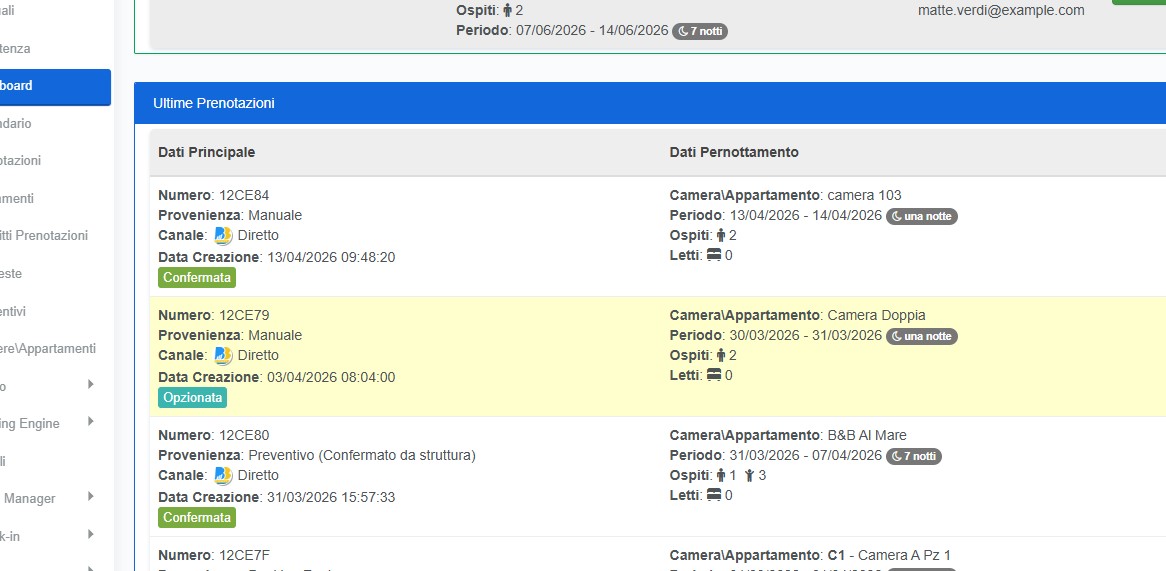This screenshot has width=1166, height=571.
Task: Open the Dashboard sidebar item
Action: (x=50, y=86)
